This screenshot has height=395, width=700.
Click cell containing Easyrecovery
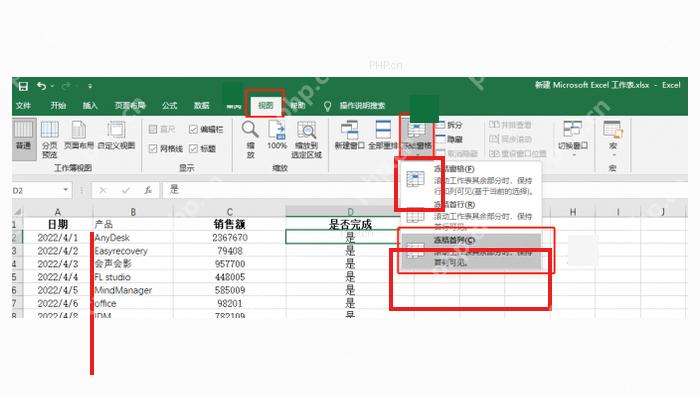pos(133,251)
